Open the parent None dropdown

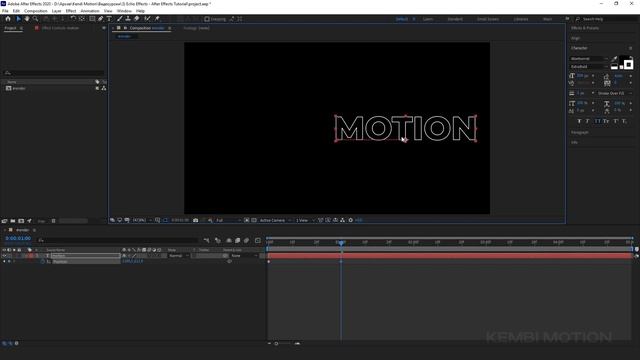pos(244,256)
